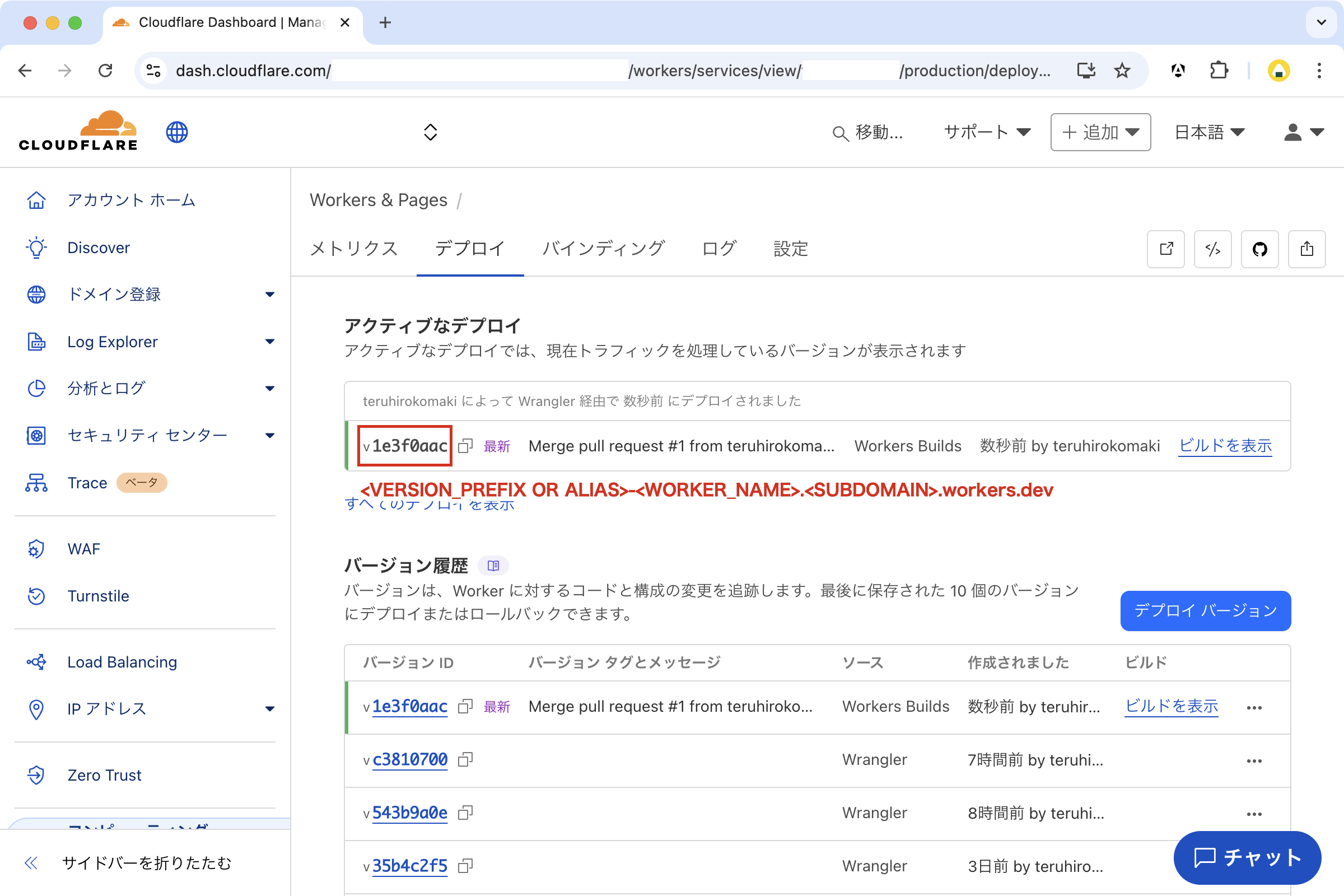The height and width of the screenshot is (896, 1344).
Task: Click the open-in-new-window icon button
Action: pyautogui.click(x=1166, y=249)
